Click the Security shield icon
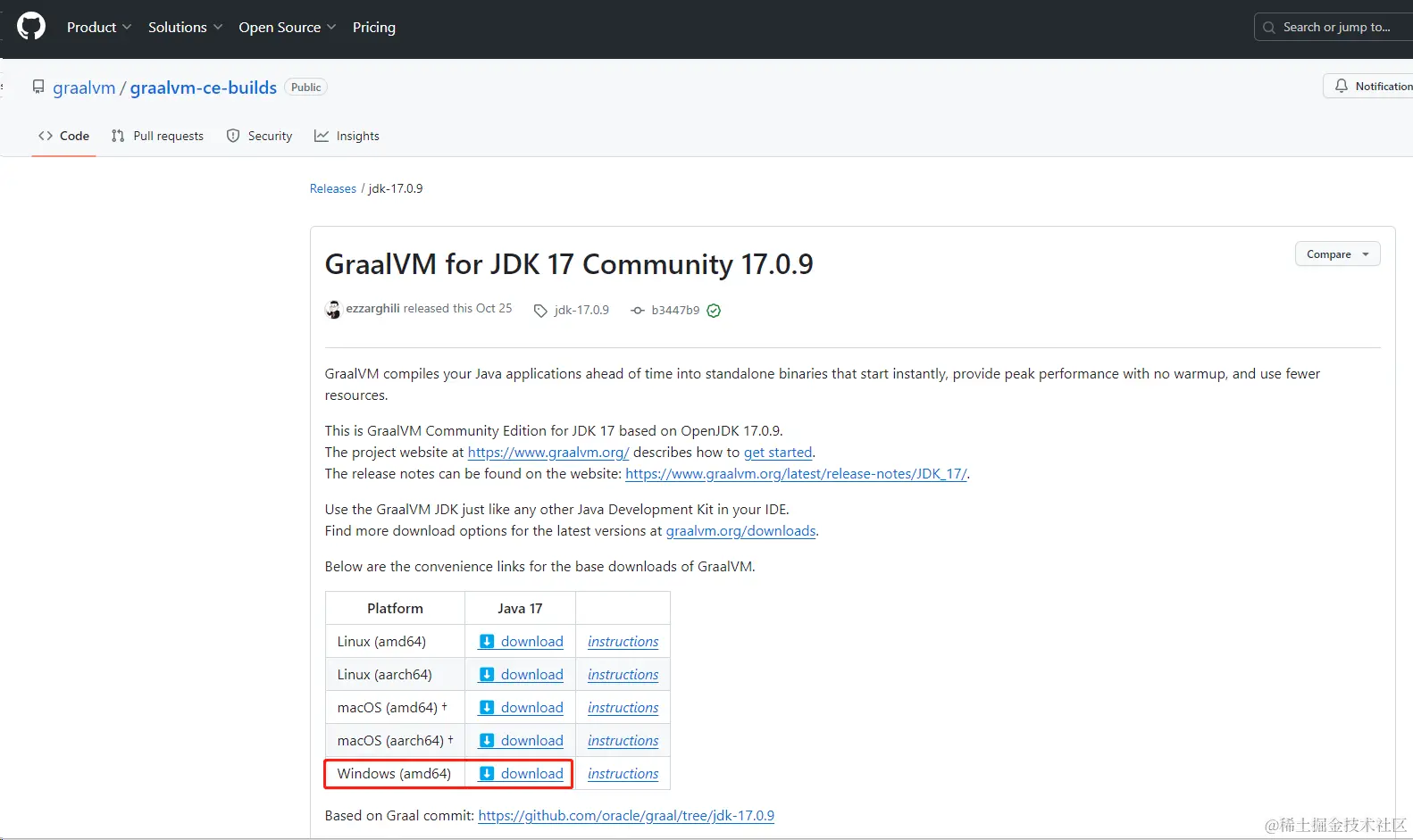 tap(233, 136)
